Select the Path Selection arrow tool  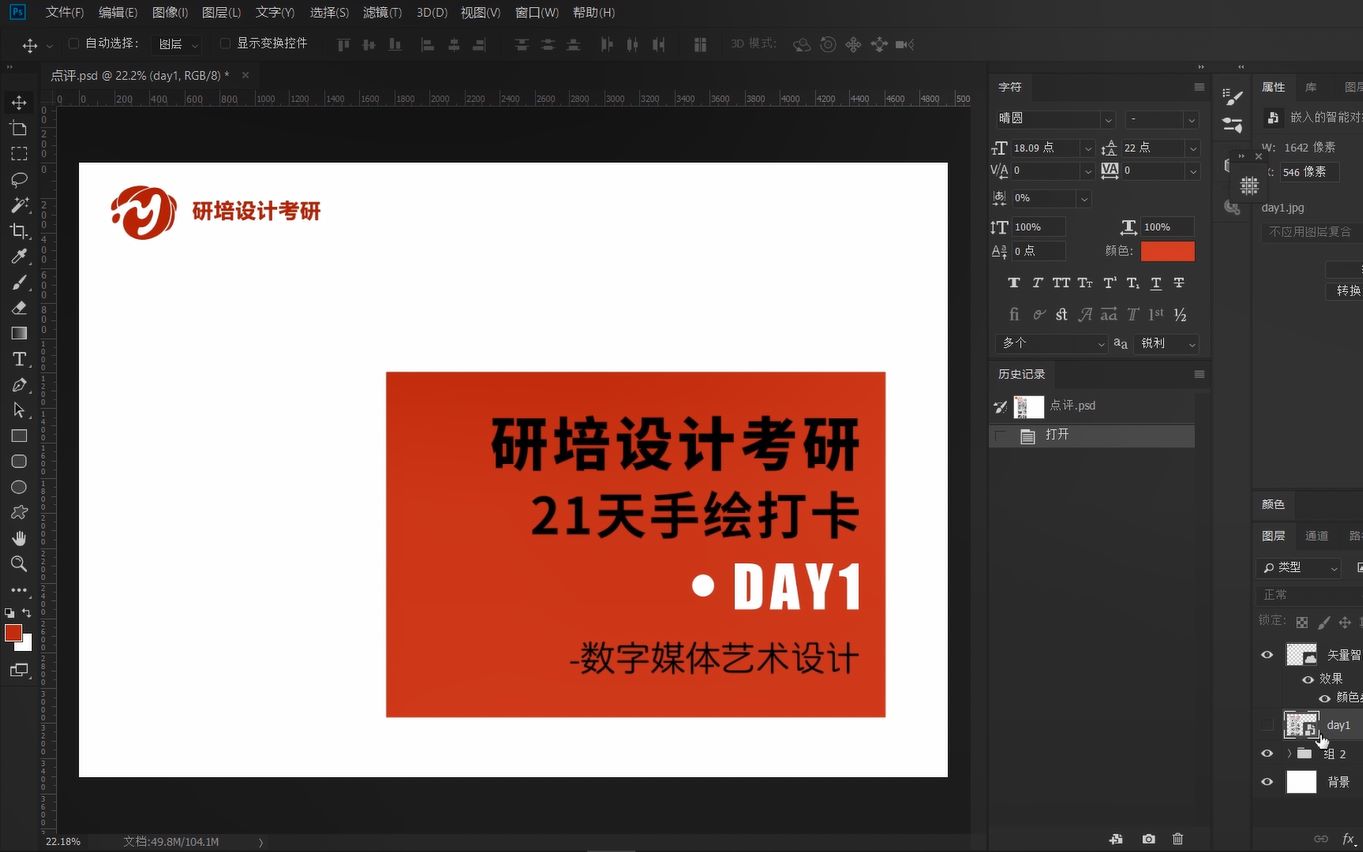(18, 410)
